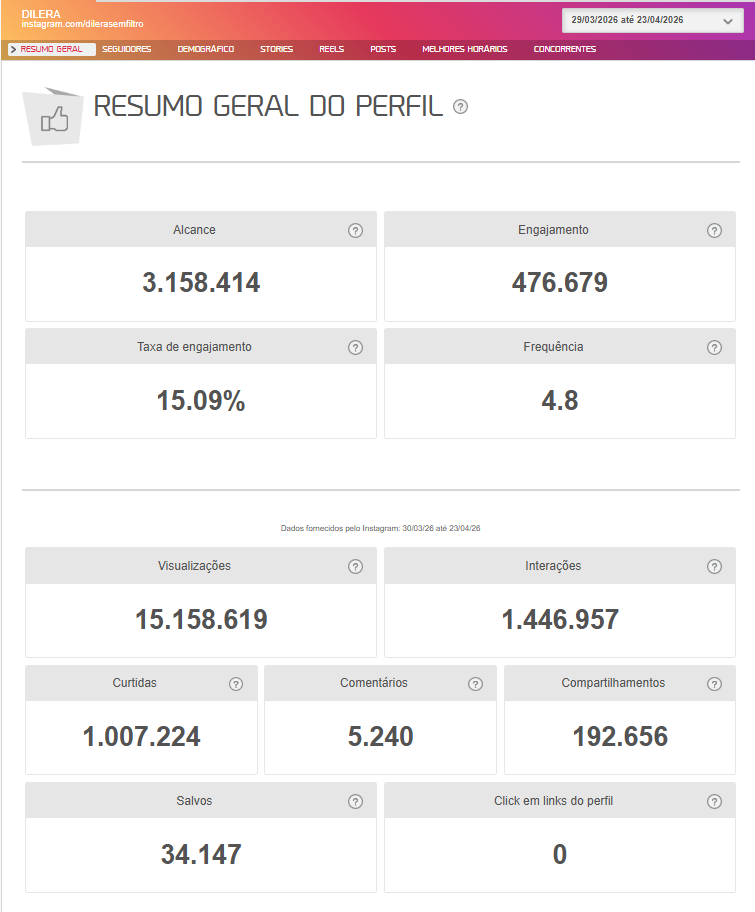Screen dimensions: 755x912
Task: Click the help icon next to page title
Action: coord(460,106)
